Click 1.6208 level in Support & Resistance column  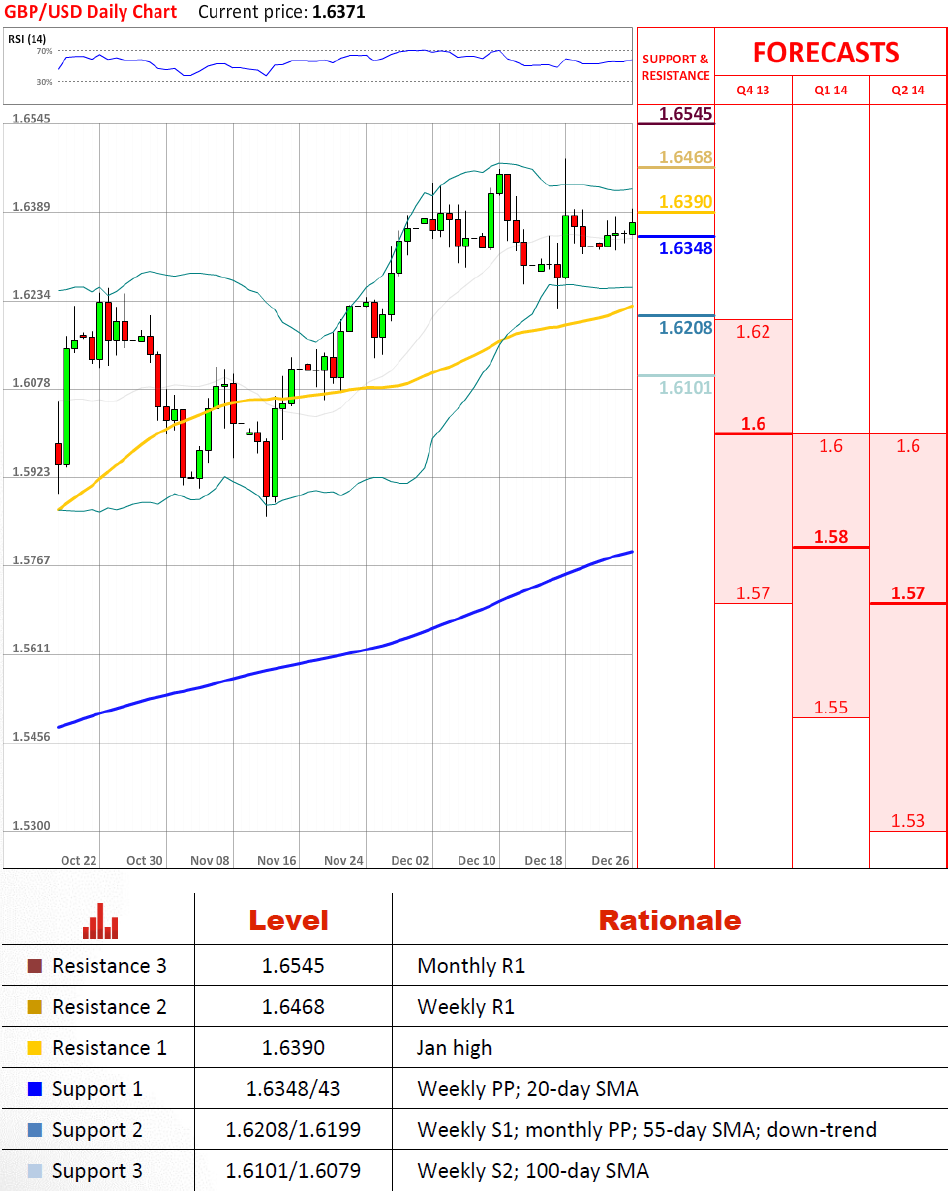pyautogui.click(x=686, y=328)
